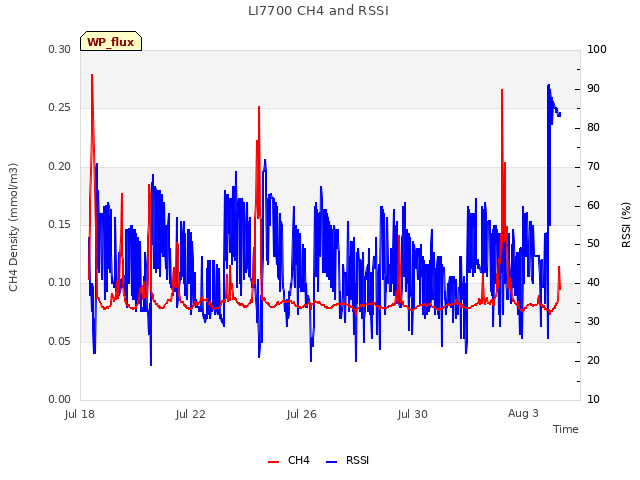The width and height of the screenshot is (640, 480).
Task: Click the Jul 18 x-axis tick label
Action: [x=80, y=414]
